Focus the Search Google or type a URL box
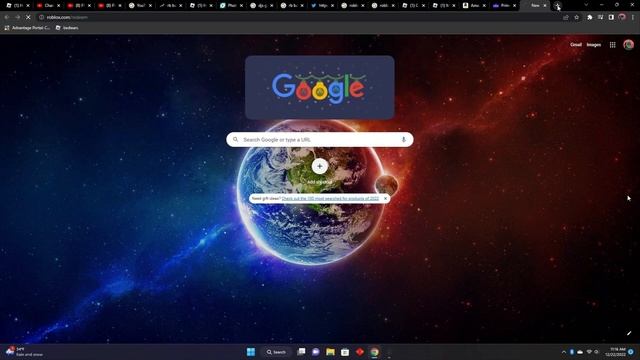The width and height of the screenshot is (640, 360). [x=320, y=140]
